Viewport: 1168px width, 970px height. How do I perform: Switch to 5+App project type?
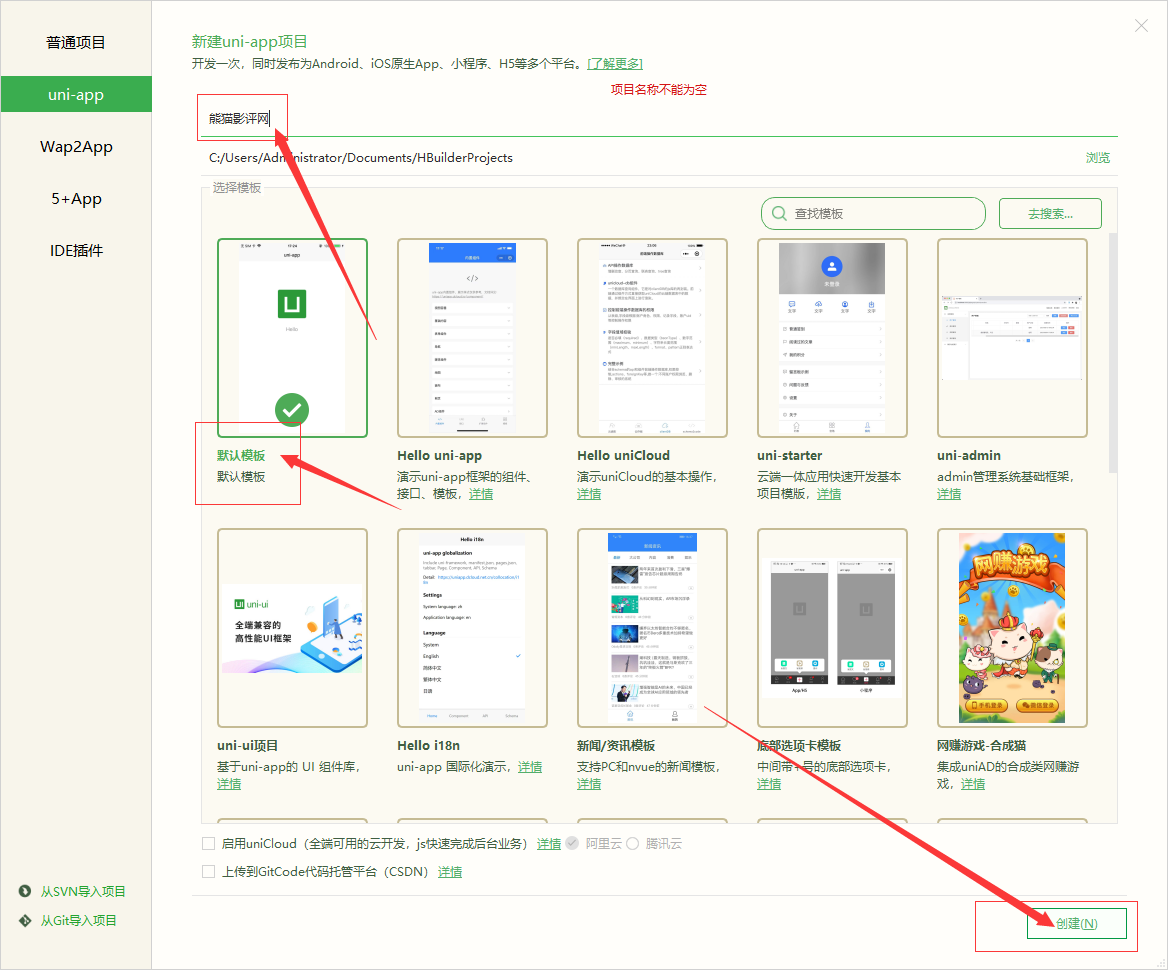click(x=76, y=199)
